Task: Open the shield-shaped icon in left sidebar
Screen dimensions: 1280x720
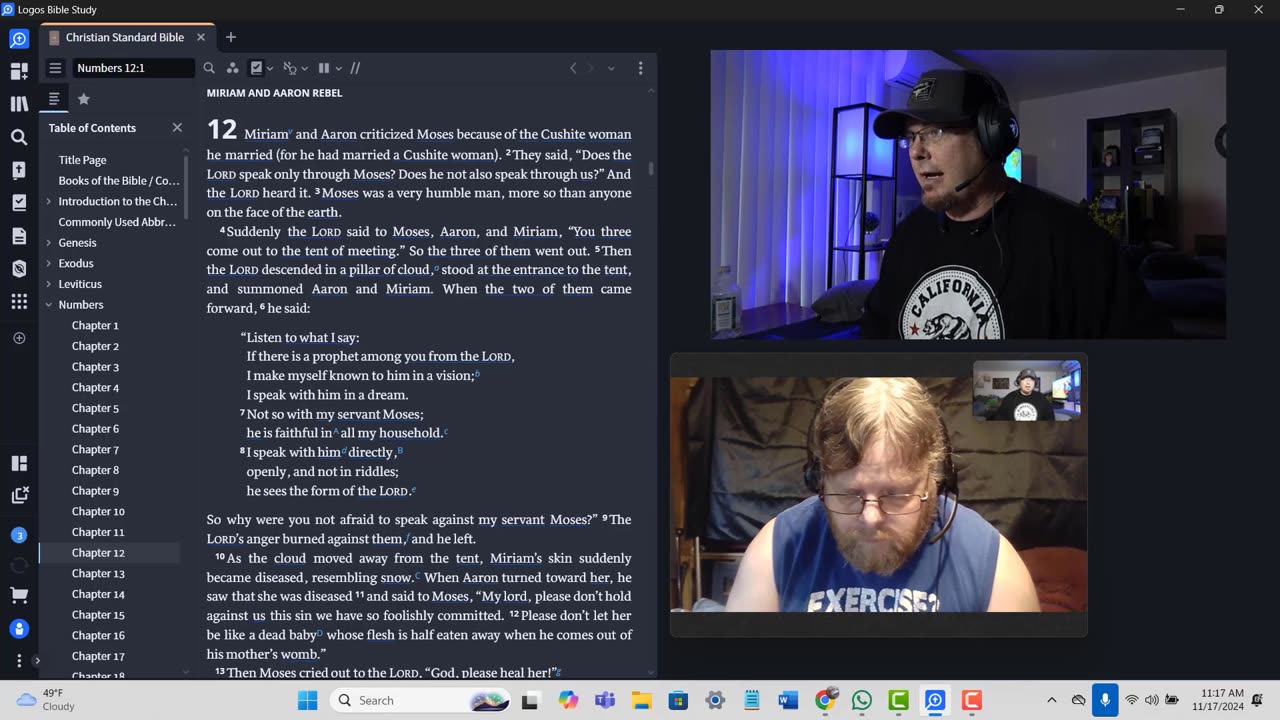Action: [19, 268]
